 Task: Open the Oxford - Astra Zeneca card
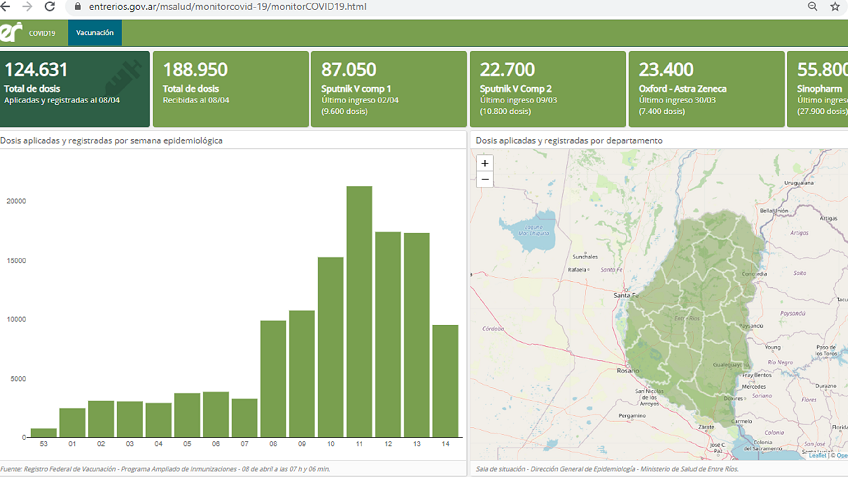(x=707, y=89)
